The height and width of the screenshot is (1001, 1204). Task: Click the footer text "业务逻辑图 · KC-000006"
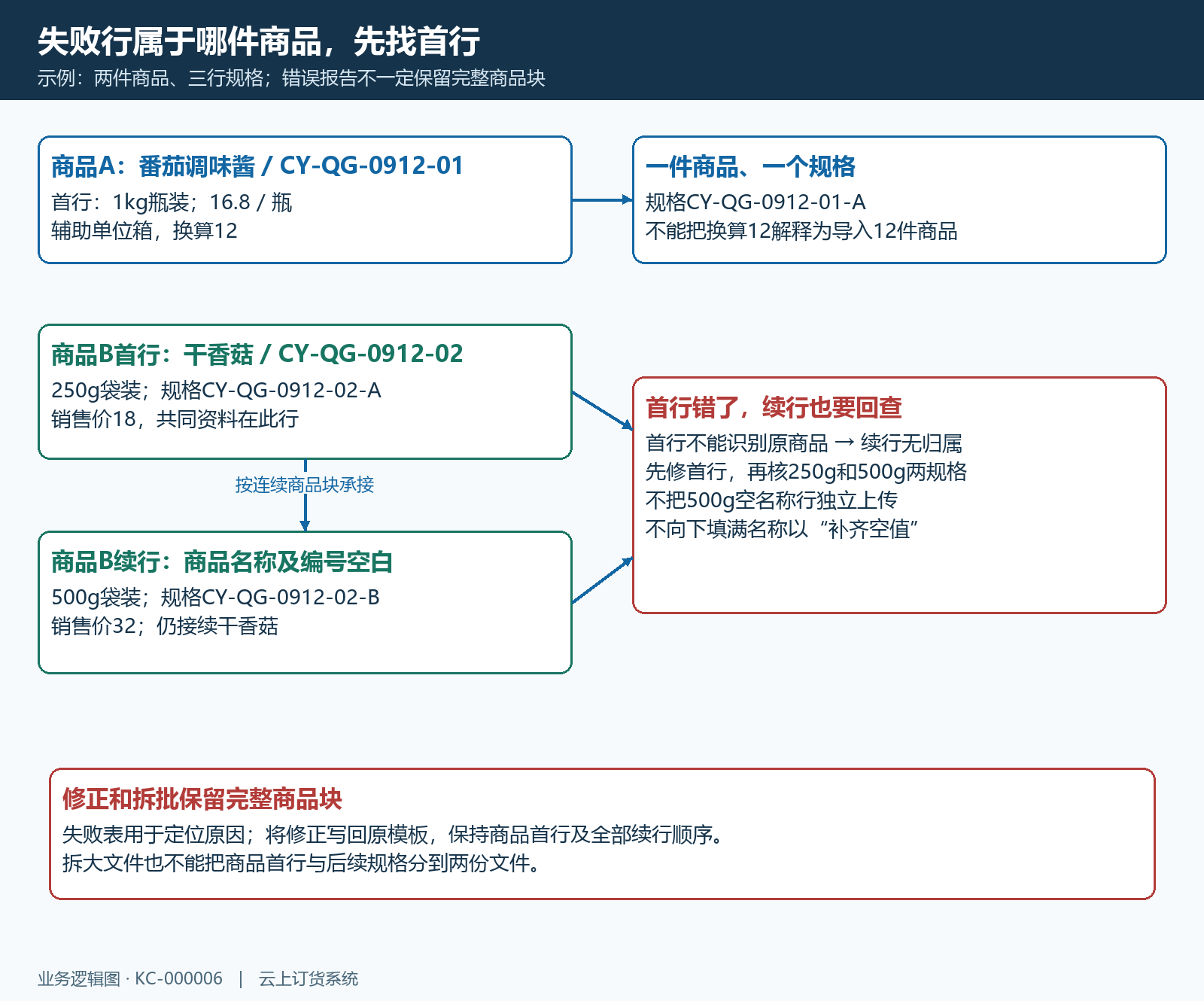(130, 978)
